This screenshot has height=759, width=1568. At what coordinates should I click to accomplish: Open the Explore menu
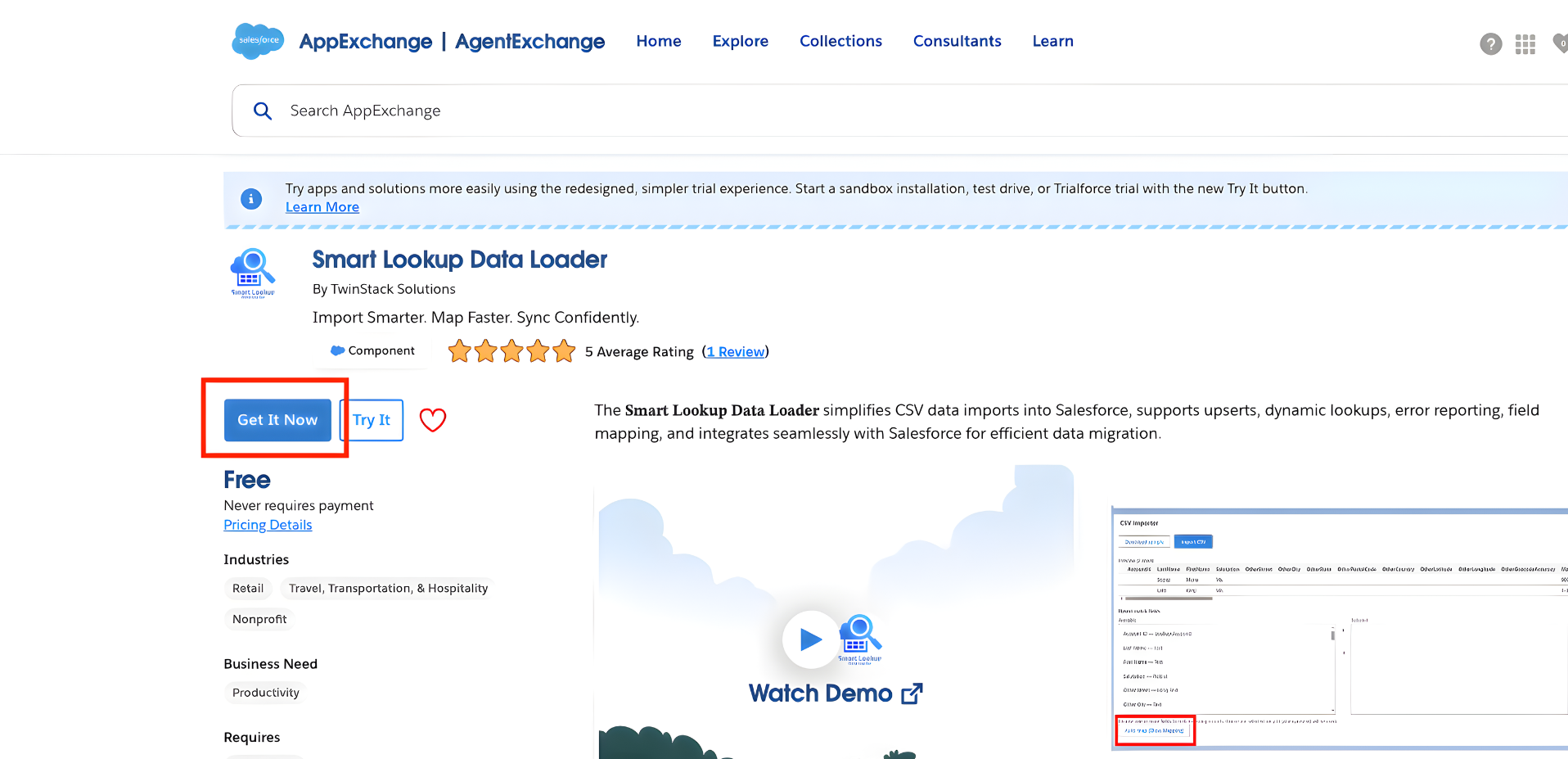tap(740, 41)
